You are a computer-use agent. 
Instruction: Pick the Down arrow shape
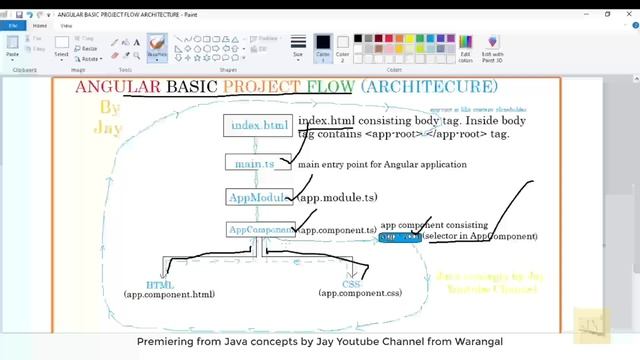tap(178, 58)
